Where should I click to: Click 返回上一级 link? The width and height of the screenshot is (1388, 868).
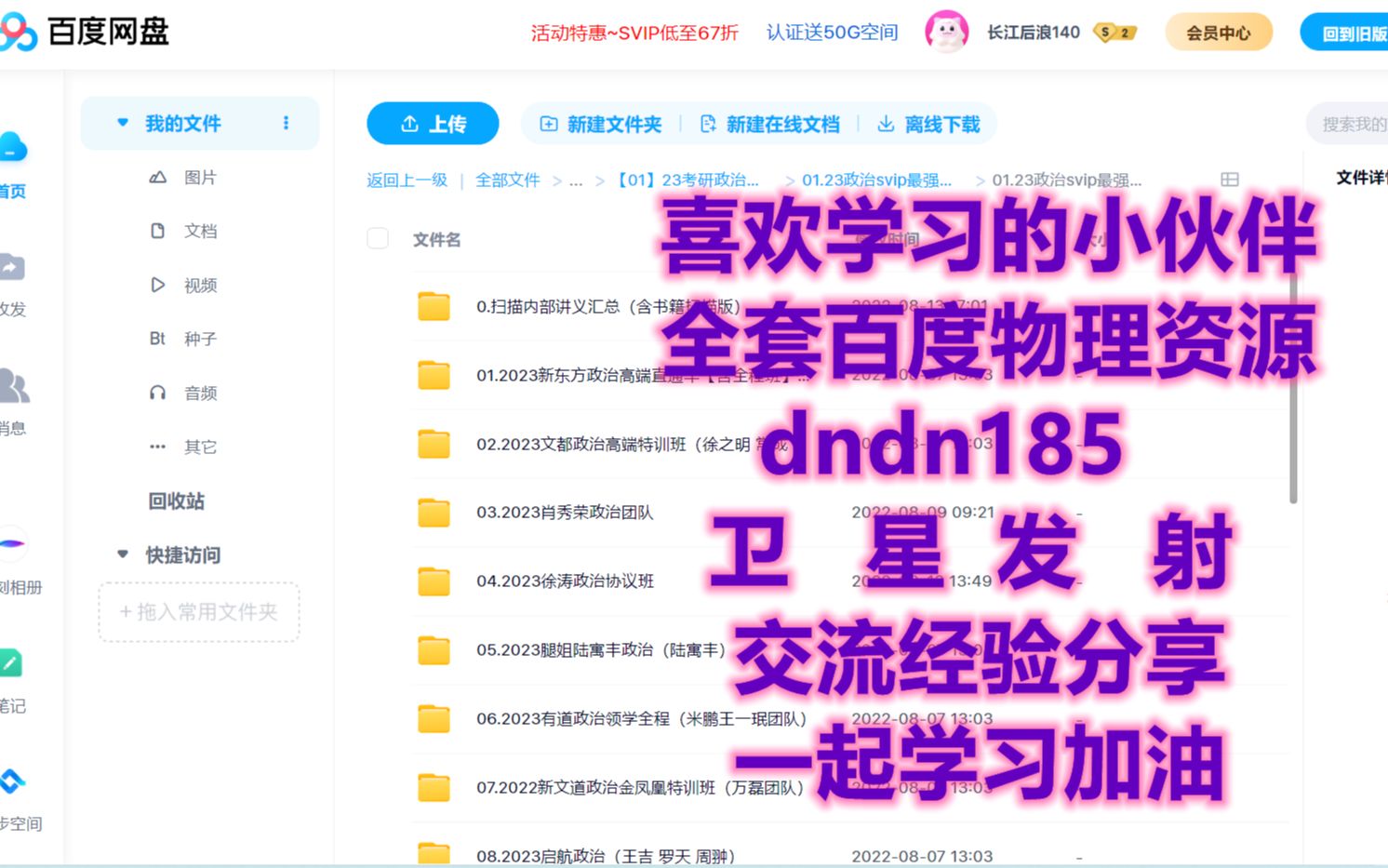click(x=407, y=180)
